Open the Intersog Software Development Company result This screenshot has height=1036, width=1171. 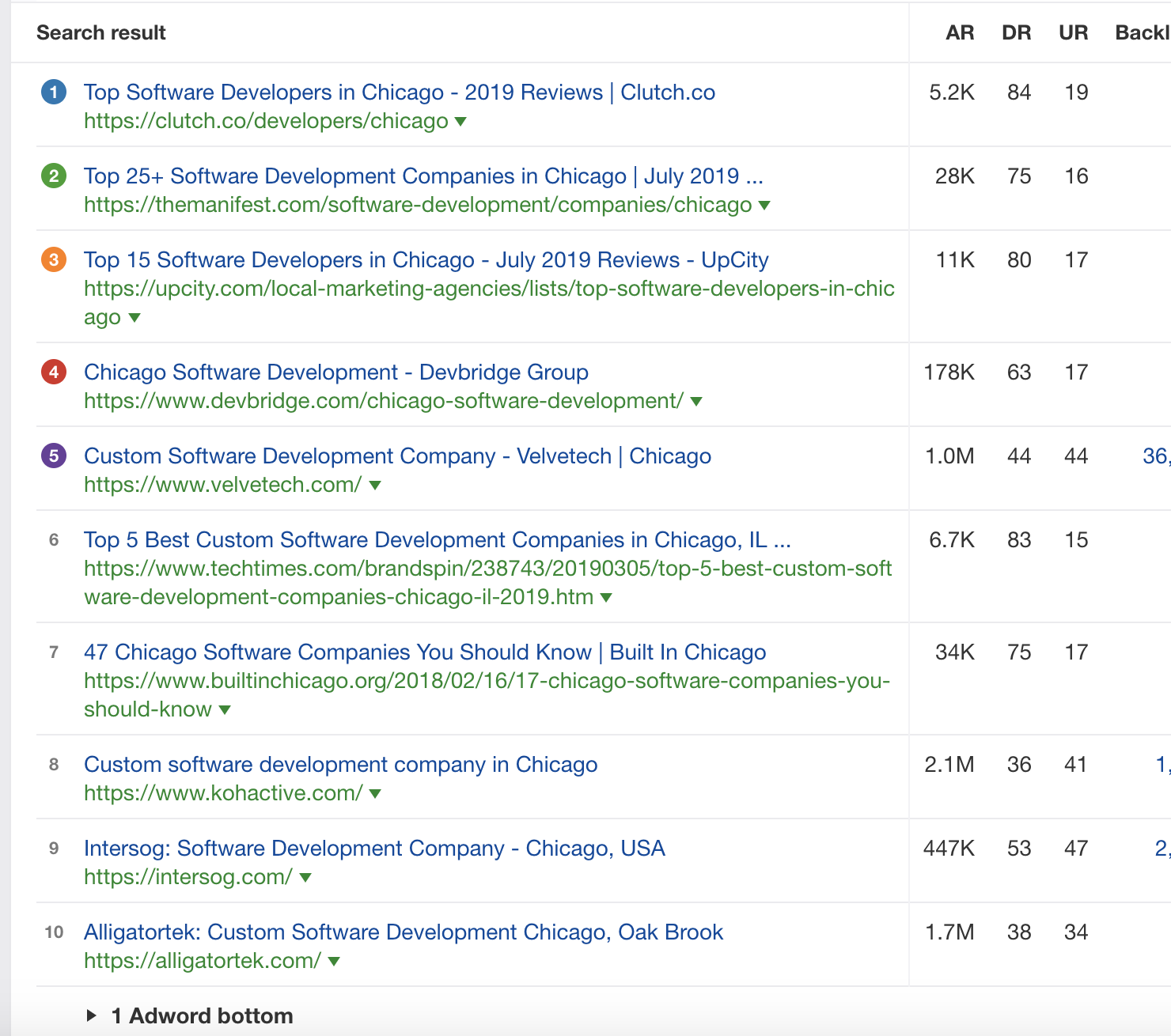point(374,849)
